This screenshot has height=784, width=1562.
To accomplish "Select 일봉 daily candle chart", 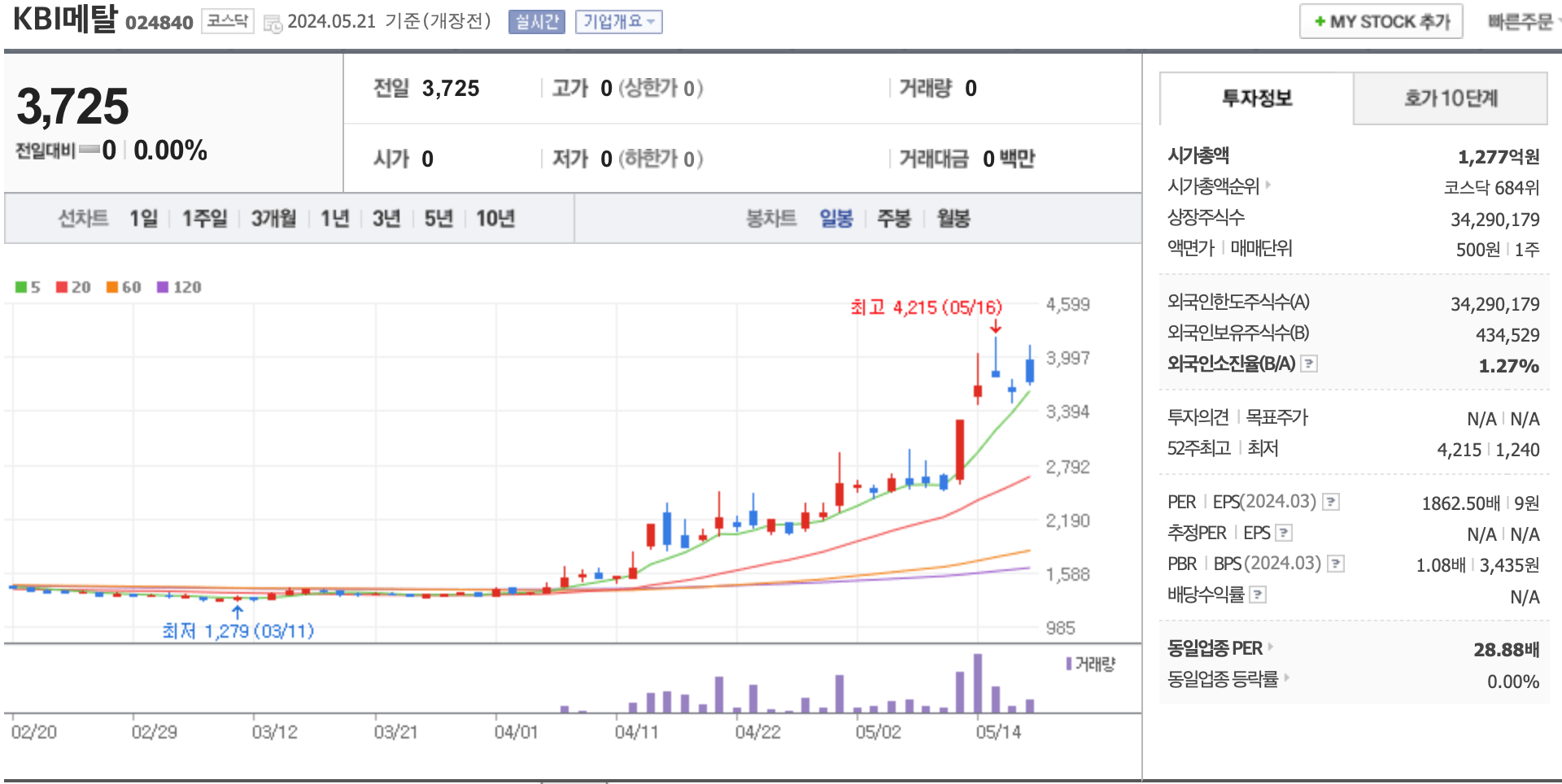I will [836, 218].
